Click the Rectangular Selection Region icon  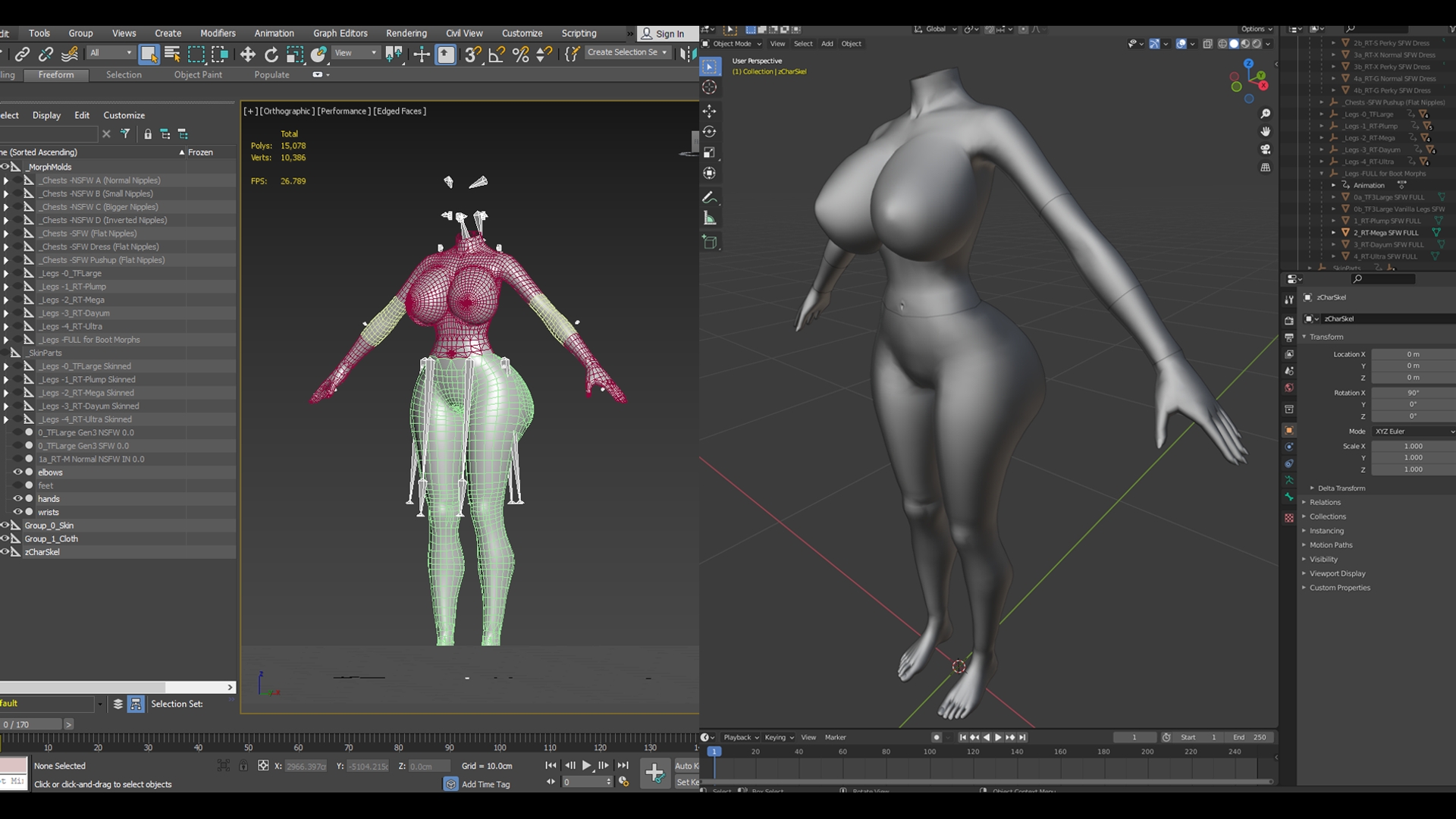pyautogui.click(x=196, y=54)
